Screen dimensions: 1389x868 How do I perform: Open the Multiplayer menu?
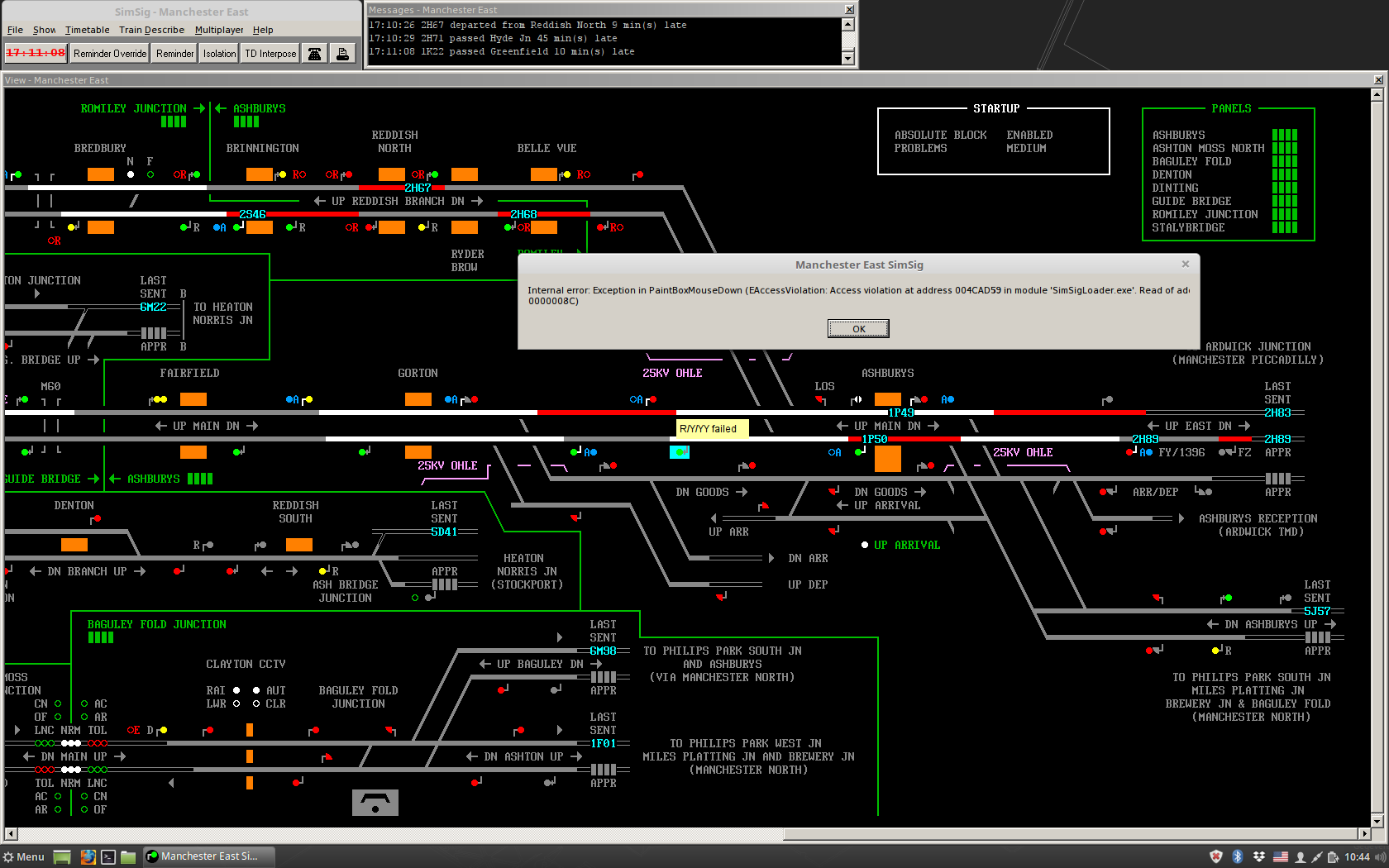coord(219,30)
